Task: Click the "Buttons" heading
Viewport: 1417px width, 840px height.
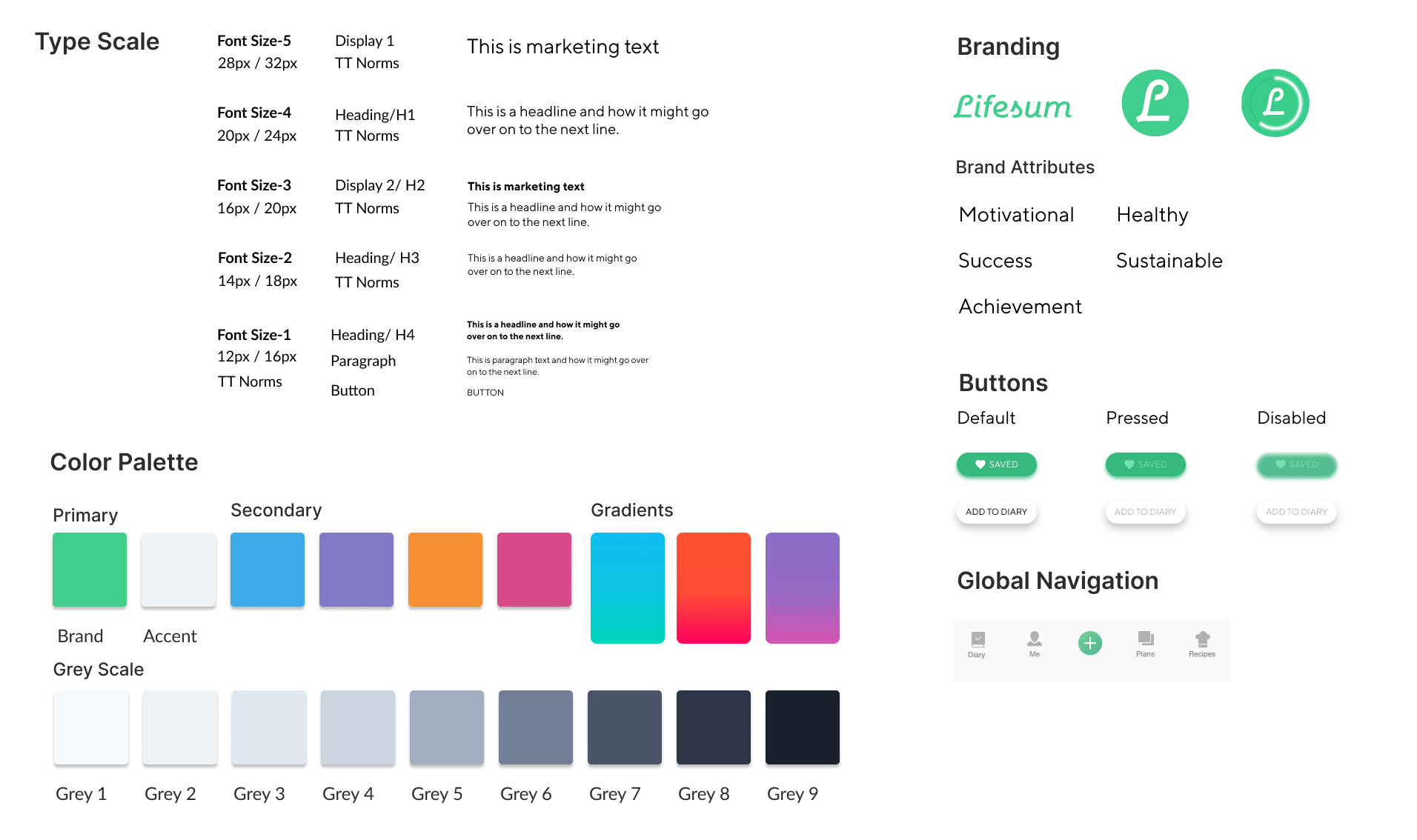Action: point(1003,383)
